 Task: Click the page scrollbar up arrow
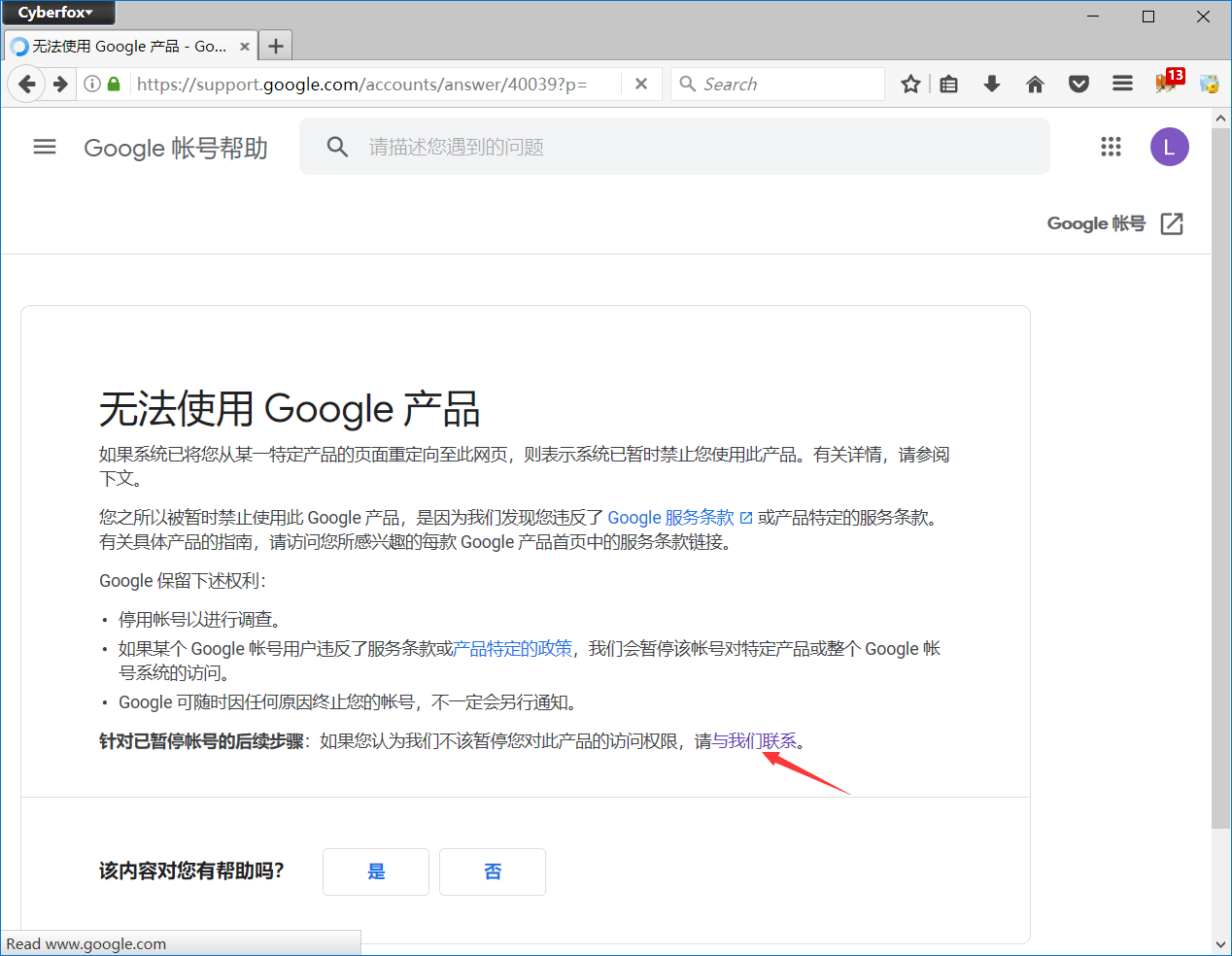click(x=1221, y=119)
